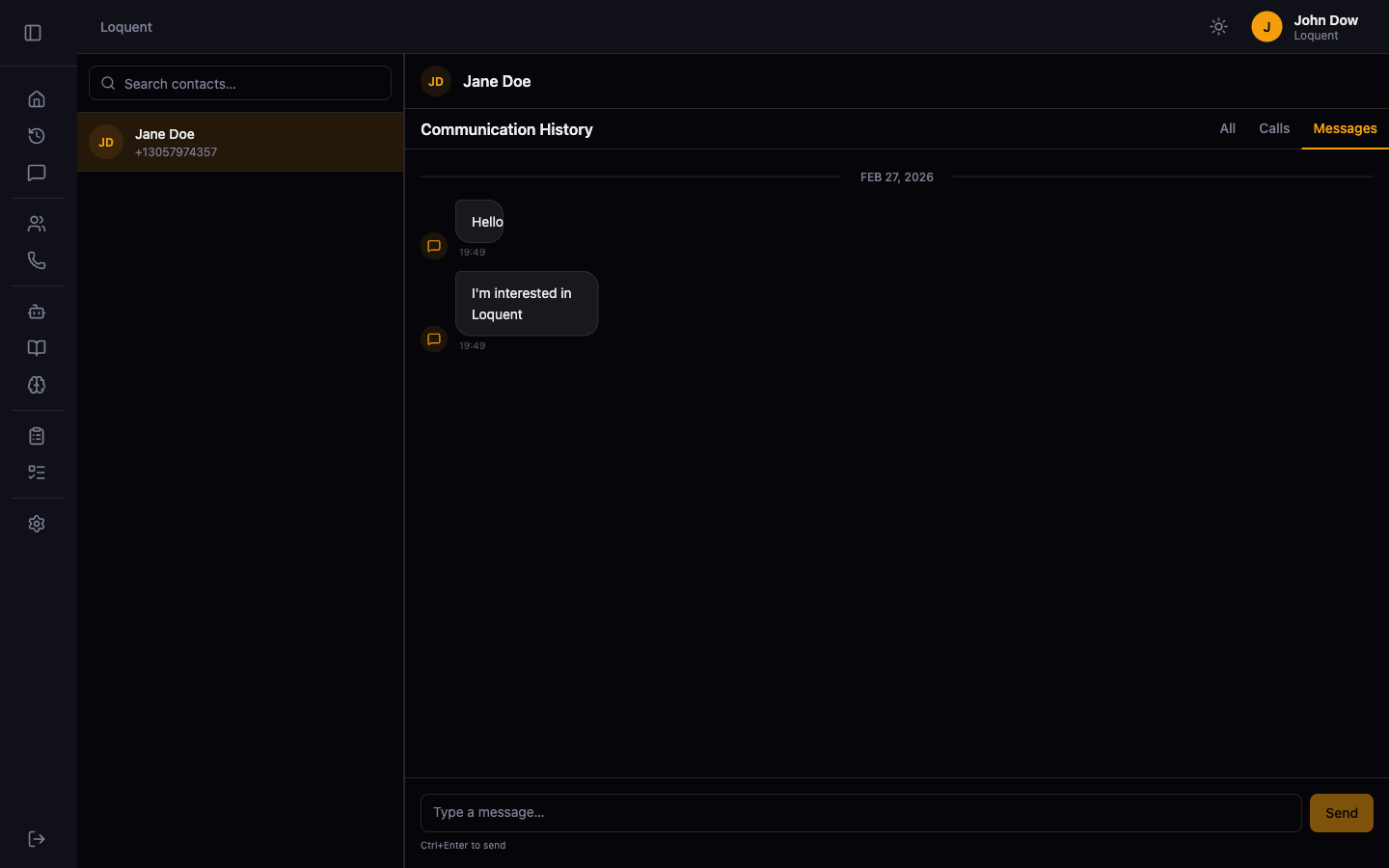This screenshot has width=1389, height=868.
Task: Click the message input field
Action: pyautogui.click(x=861, y=813)
